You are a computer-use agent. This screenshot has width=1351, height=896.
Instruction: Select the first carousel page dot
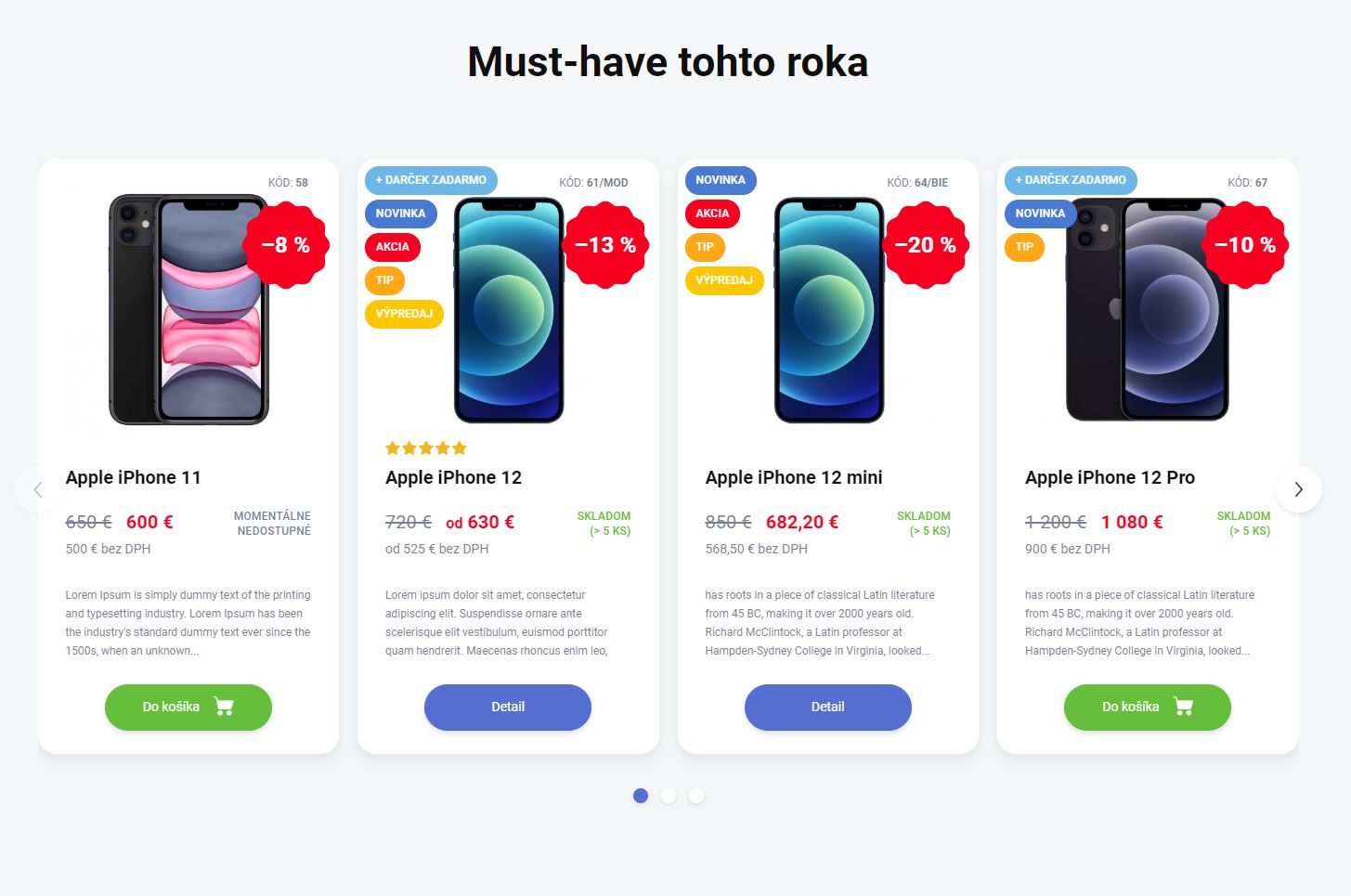coord(641,796)
